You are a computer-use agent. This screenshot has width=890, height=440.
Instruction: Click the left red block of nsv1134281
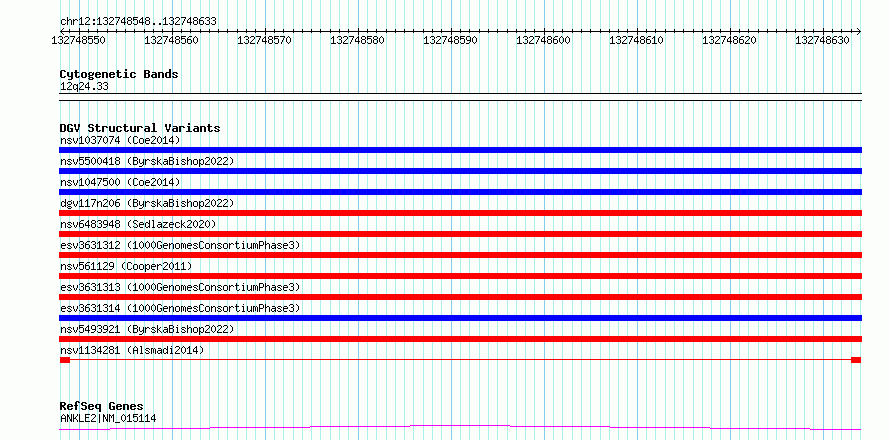click(x=65, y=360)
